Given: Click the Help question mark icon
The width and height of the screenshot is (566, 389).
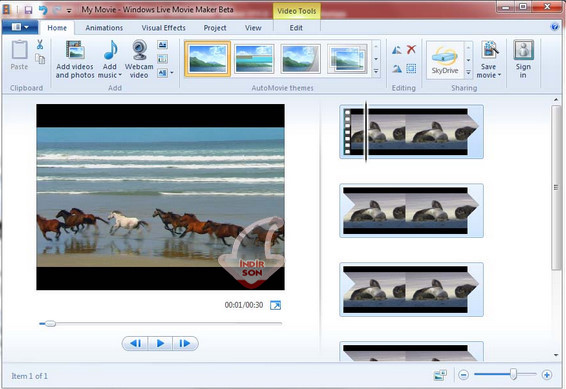Looking at the screenshot, I should point(555,27).
